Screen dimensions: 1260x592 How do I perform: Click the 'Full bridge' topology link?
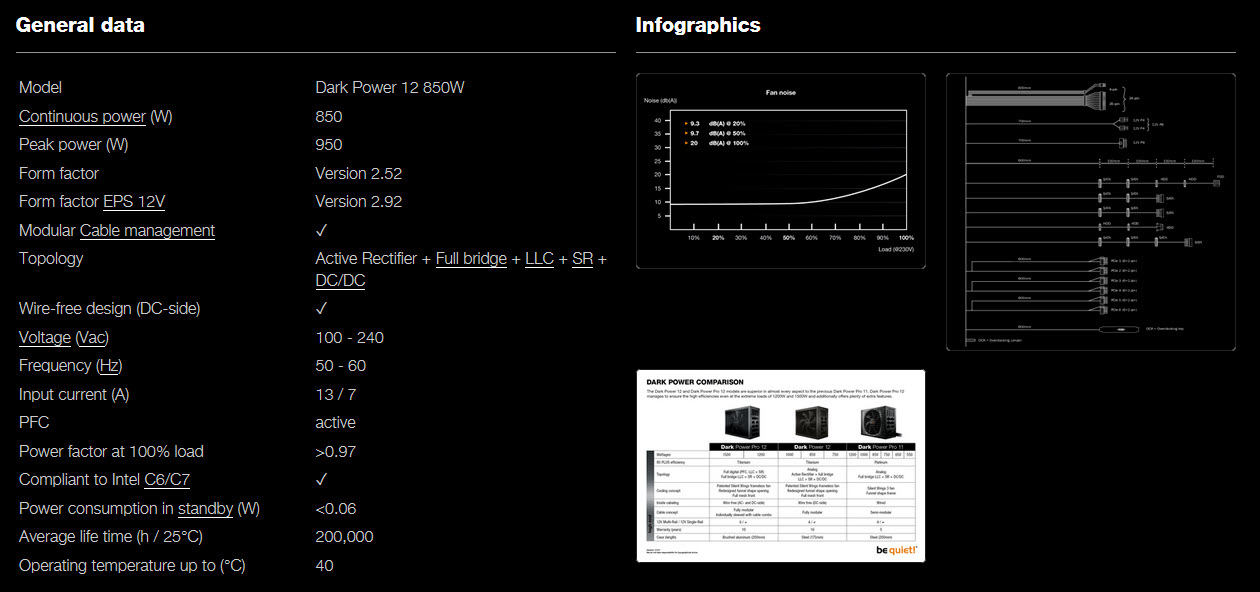tap(471, 258)
